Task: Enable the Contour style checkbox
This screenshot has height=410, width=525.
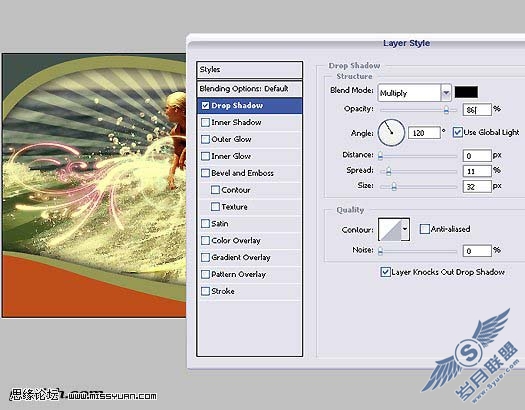Action: point(215,190)
